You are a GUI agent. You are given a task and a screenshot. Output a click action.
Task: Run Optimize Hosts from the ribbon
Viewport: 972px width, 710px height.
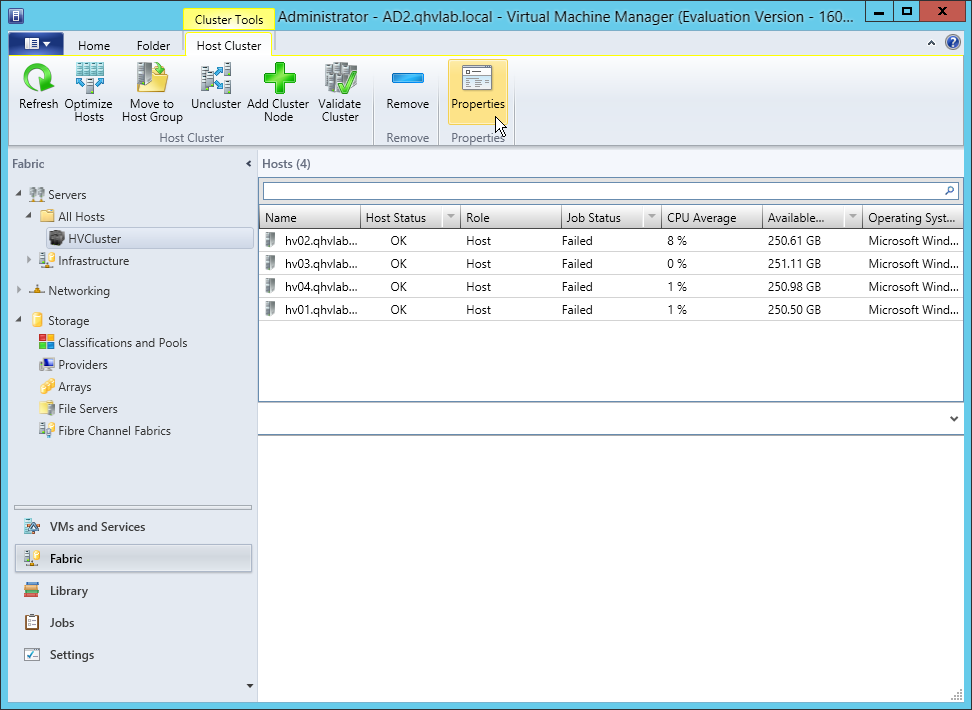(89, 80)
